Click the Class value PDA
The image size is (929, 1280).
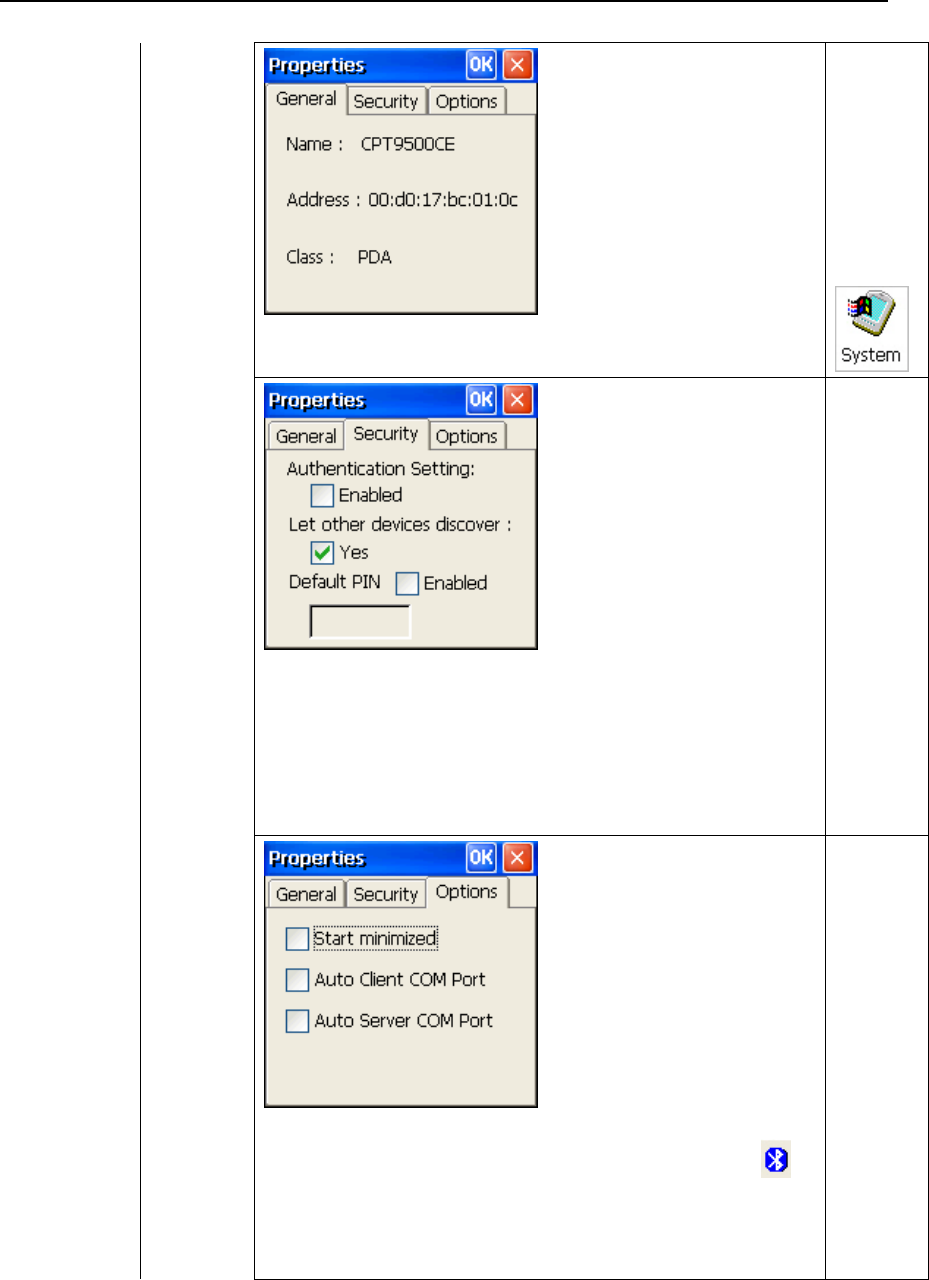click(375, 257)
